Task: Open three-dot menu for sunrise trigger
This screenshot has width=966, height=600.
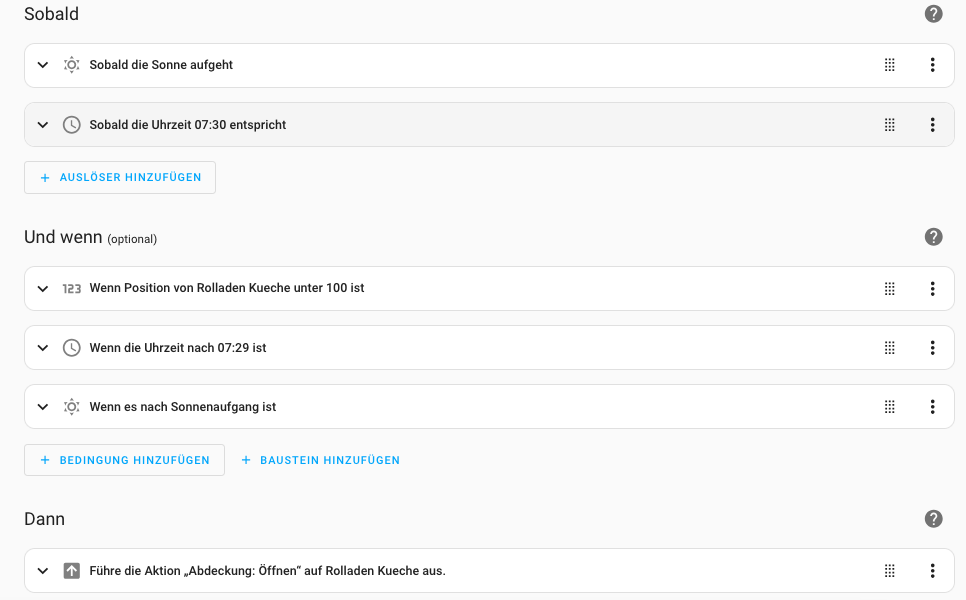Action: tap(932, 65)
